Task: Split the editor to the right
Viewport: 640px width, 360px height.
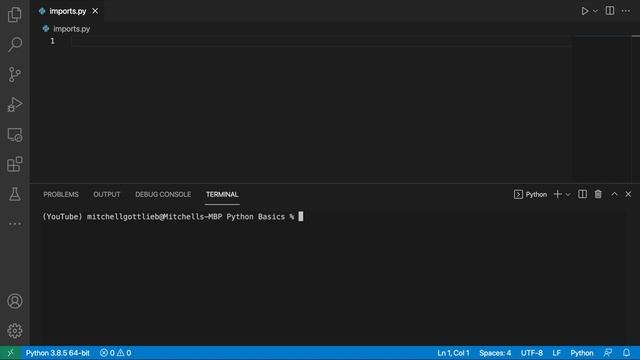Action: (610, 11)
